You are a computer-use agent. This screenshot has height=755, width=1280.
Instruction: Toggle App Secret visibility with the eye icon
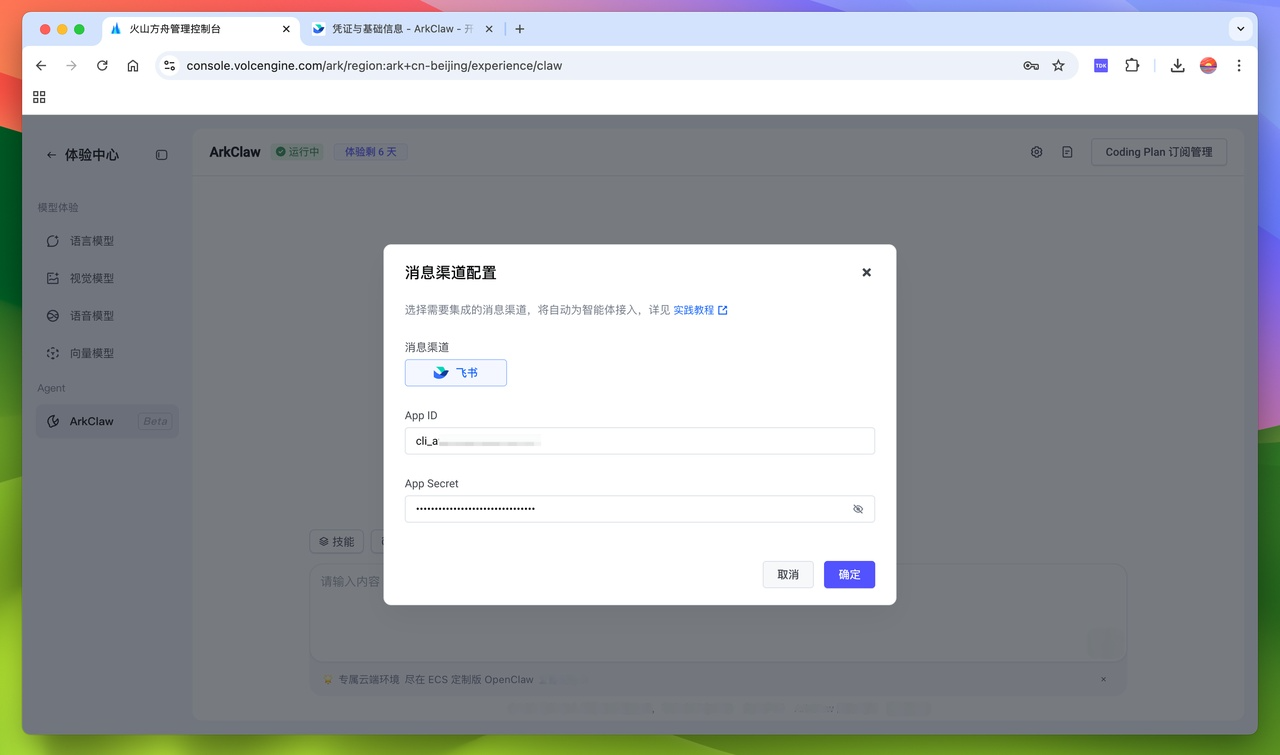click(857, 509)
